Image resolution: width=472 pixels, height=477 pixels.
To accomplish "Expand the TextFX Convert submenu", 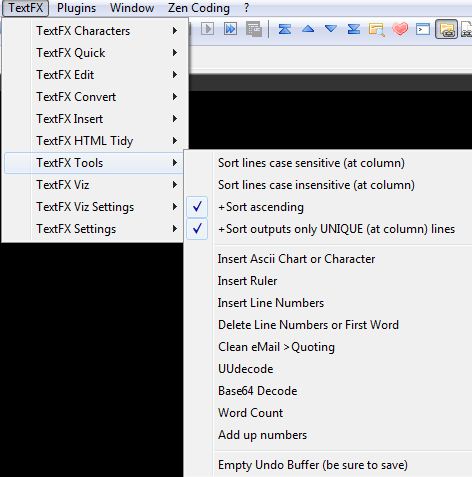I will pyautogui.click(x=94, y=97).
